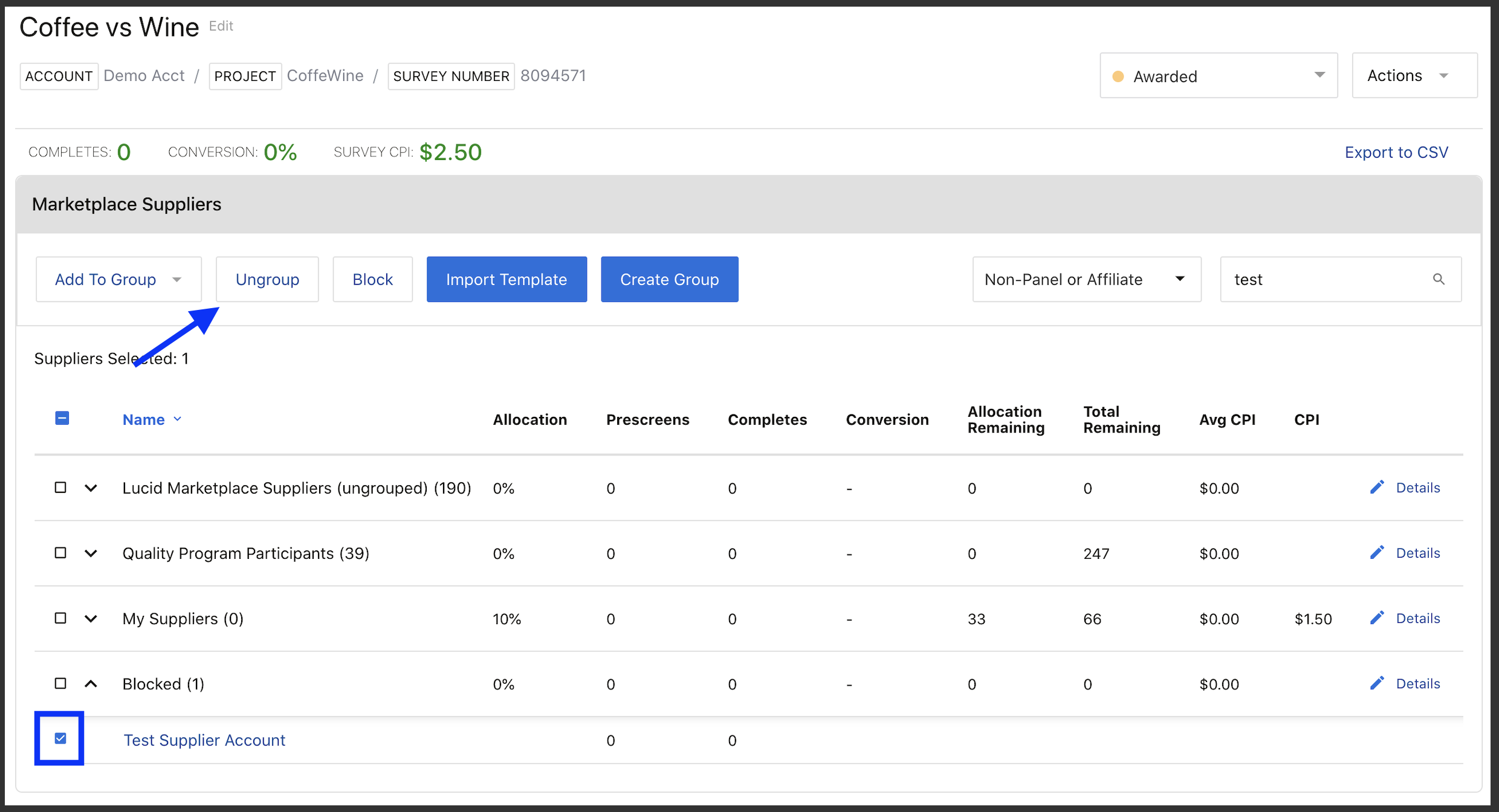Click the search magnifier icon
The width and height of the screenshot is (1499, 812).
[x=1439, y=279]
